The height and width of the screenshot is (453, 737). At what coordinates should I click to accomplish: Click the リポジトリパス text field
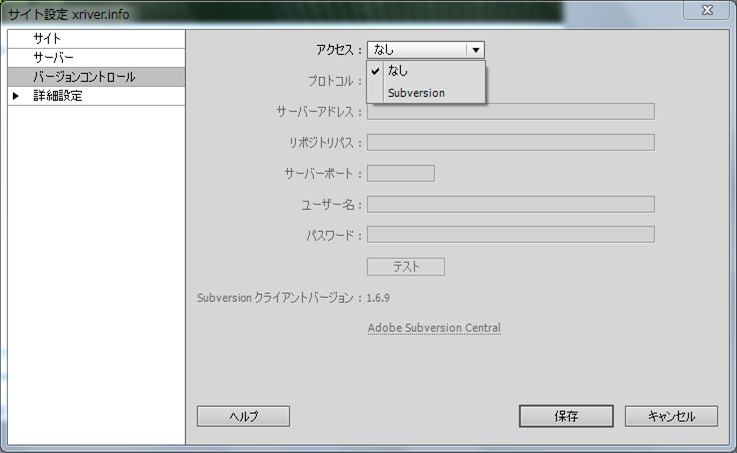click(510, 142)
